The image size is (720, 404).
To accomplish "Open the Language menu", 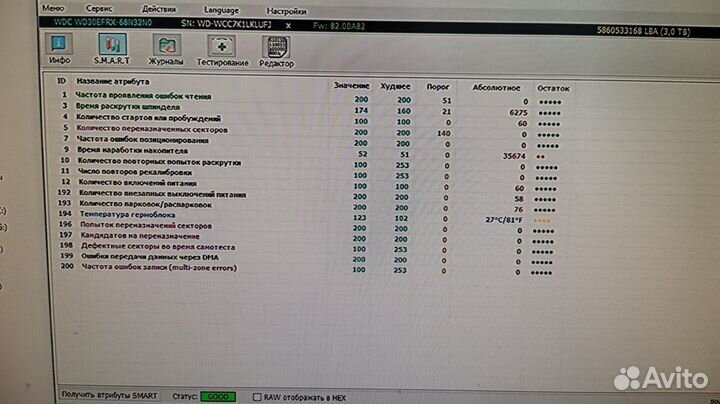I will [x=221, y=10].
